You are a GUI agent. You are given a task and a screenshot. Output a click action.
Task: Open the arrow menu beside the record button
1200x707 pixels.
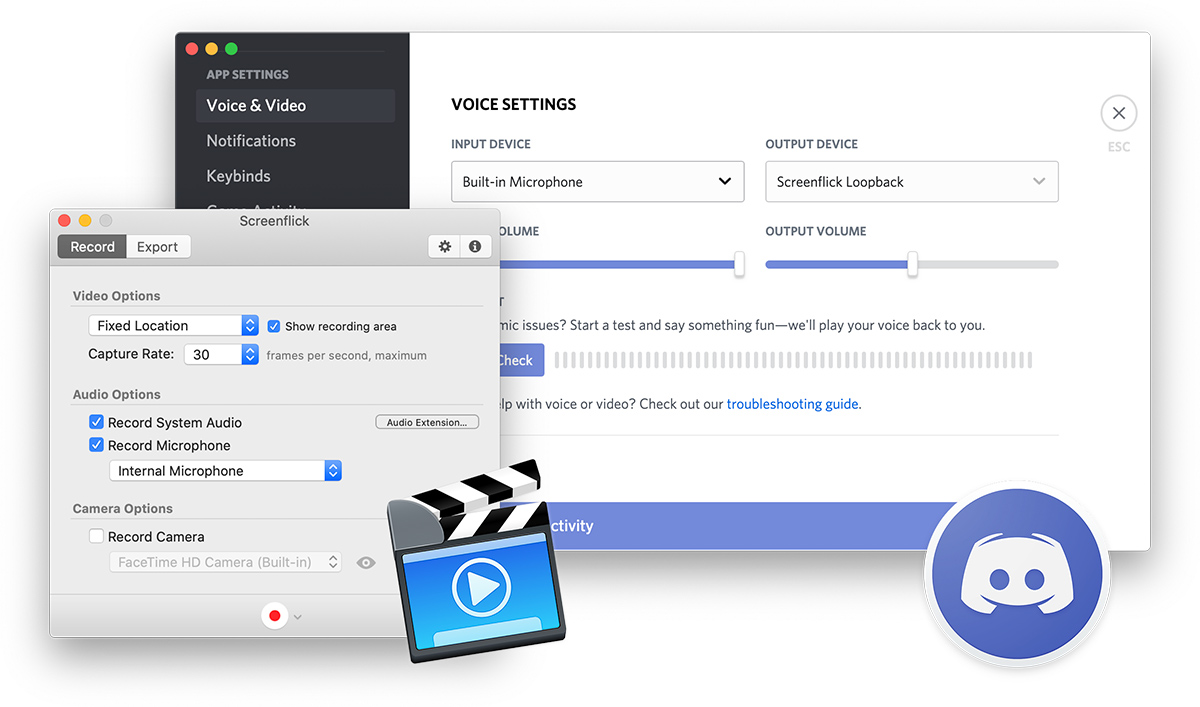click(x=297, y=617)
